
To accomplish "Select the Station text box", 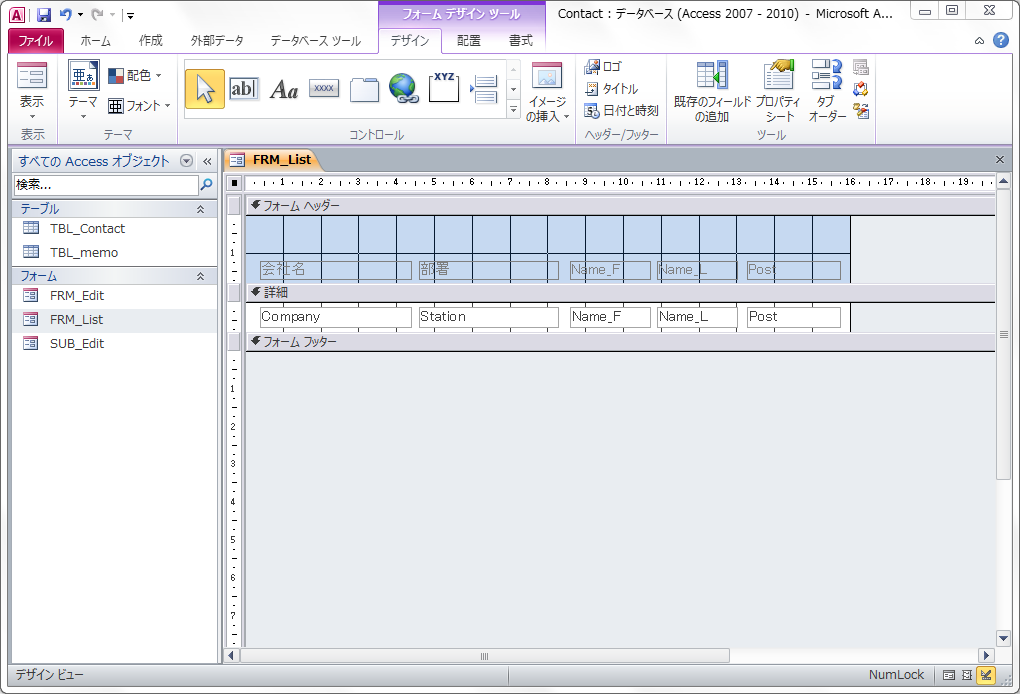I will click(x=489, y=317).
